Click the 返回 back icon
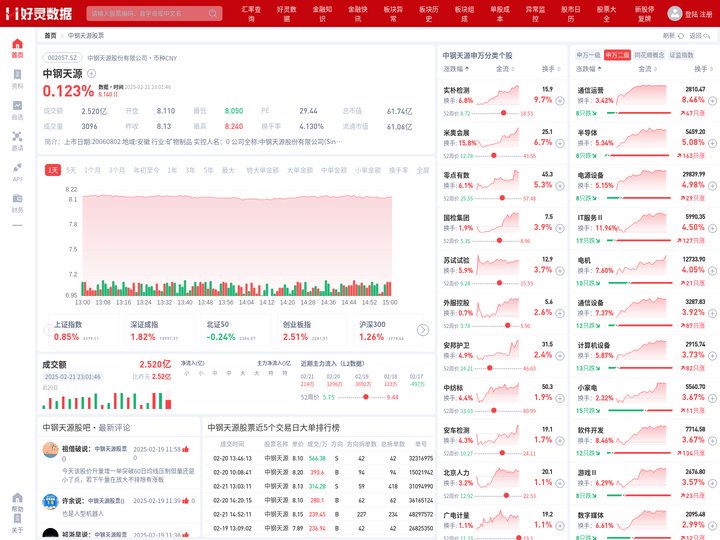This screenshot has height=540, width=720. click(x=707, y=36)
